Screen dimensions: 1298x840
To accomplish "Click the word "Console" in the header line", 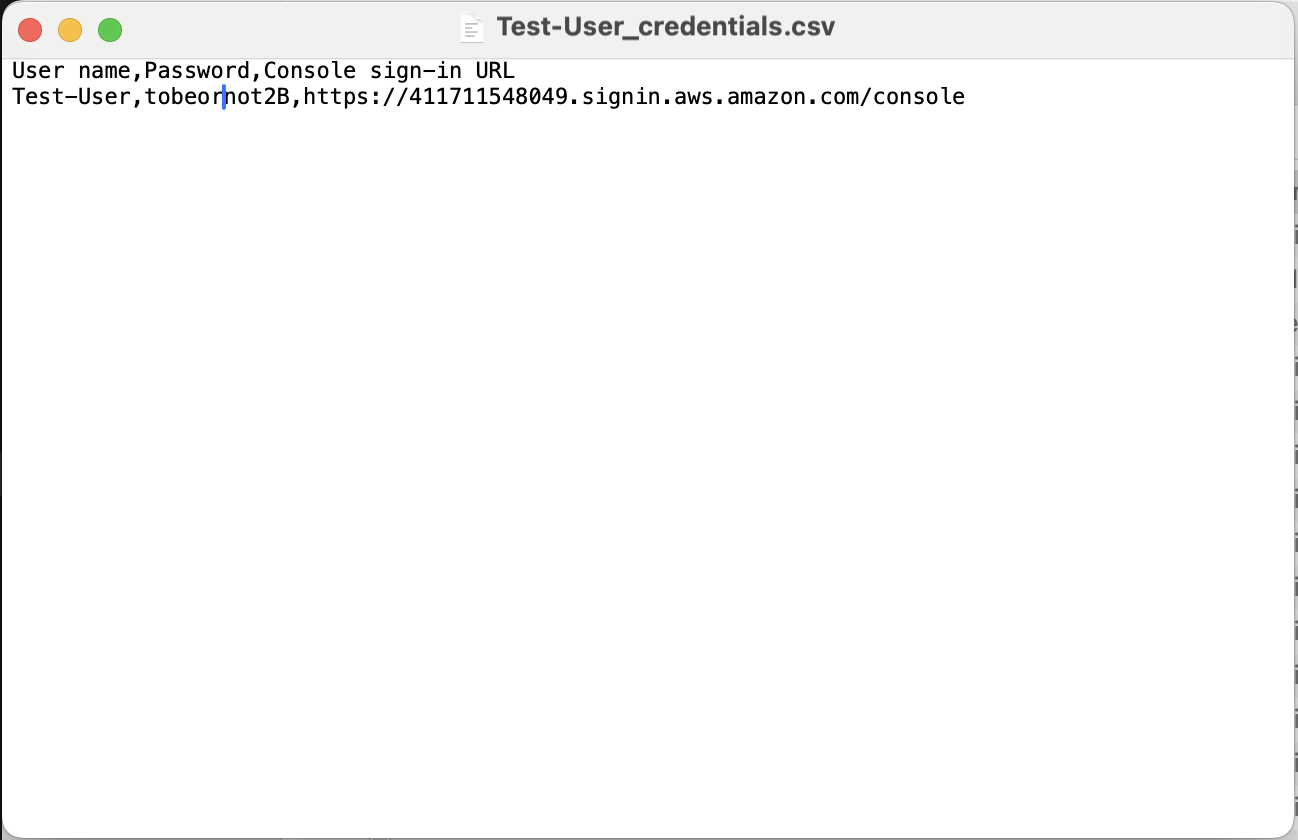I will coord(310,71).
